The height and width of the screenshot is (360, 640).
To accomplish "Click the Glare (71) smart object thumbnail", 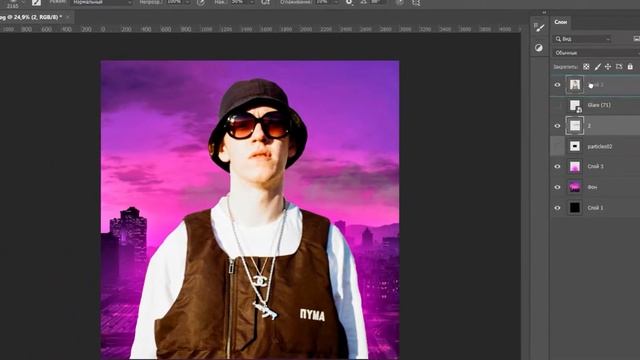I will [x=575, y=106].
